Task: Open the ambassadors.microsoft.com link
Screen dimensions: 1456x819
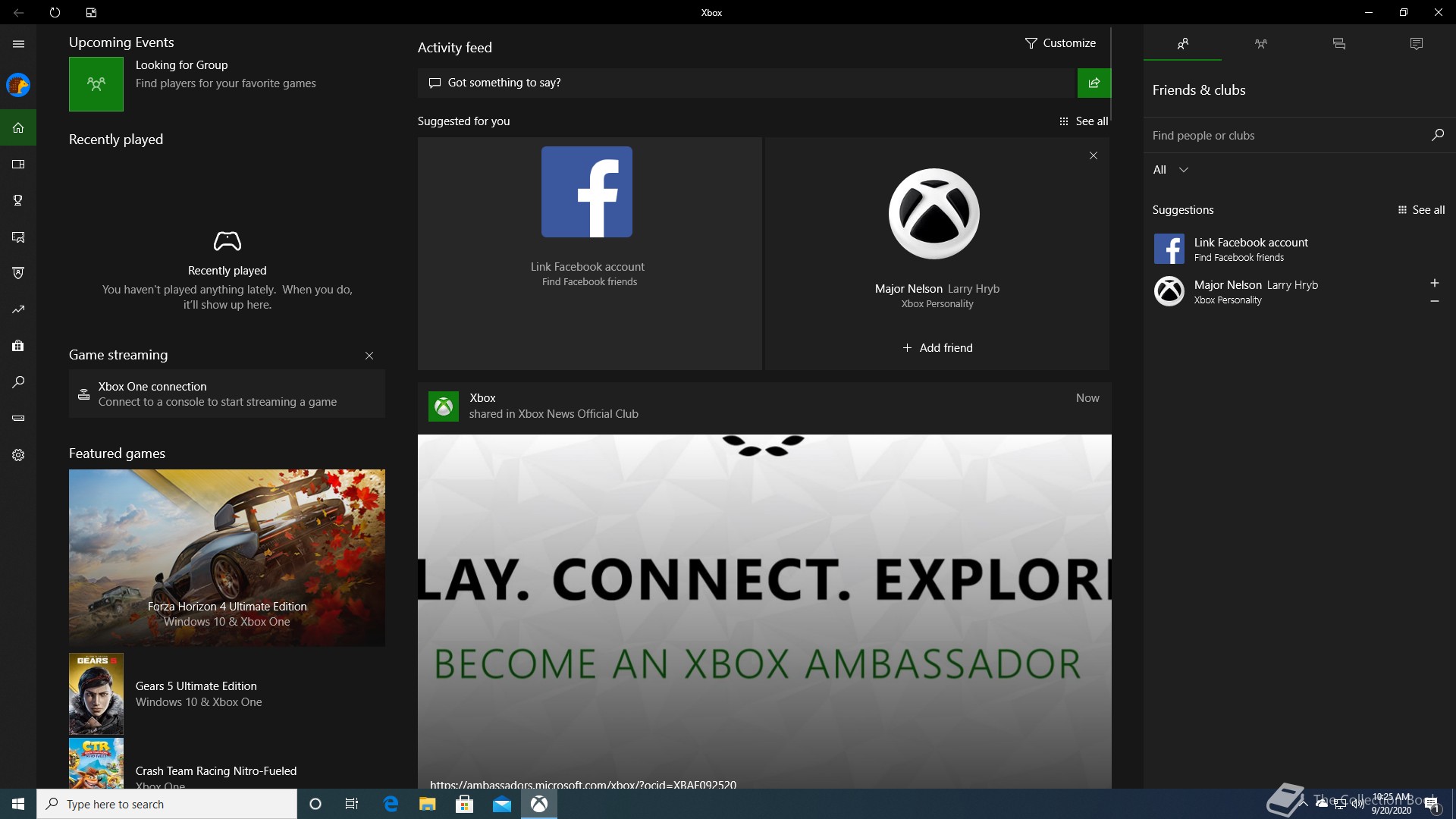Action: [x=582, y=784]
